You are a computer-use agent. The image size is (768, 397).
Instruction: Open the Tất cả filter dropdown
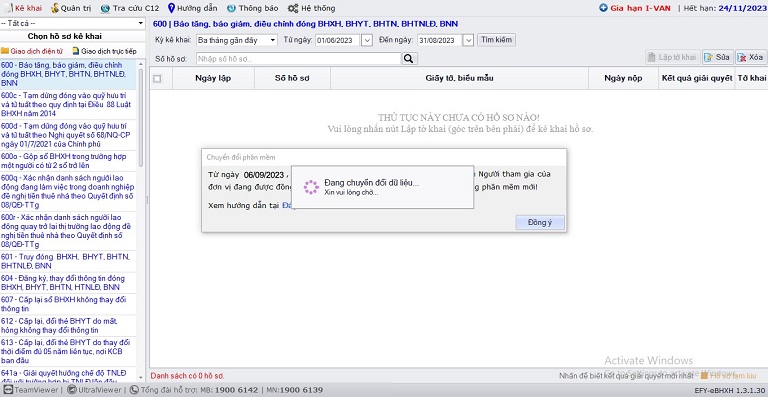pos(72,23)
